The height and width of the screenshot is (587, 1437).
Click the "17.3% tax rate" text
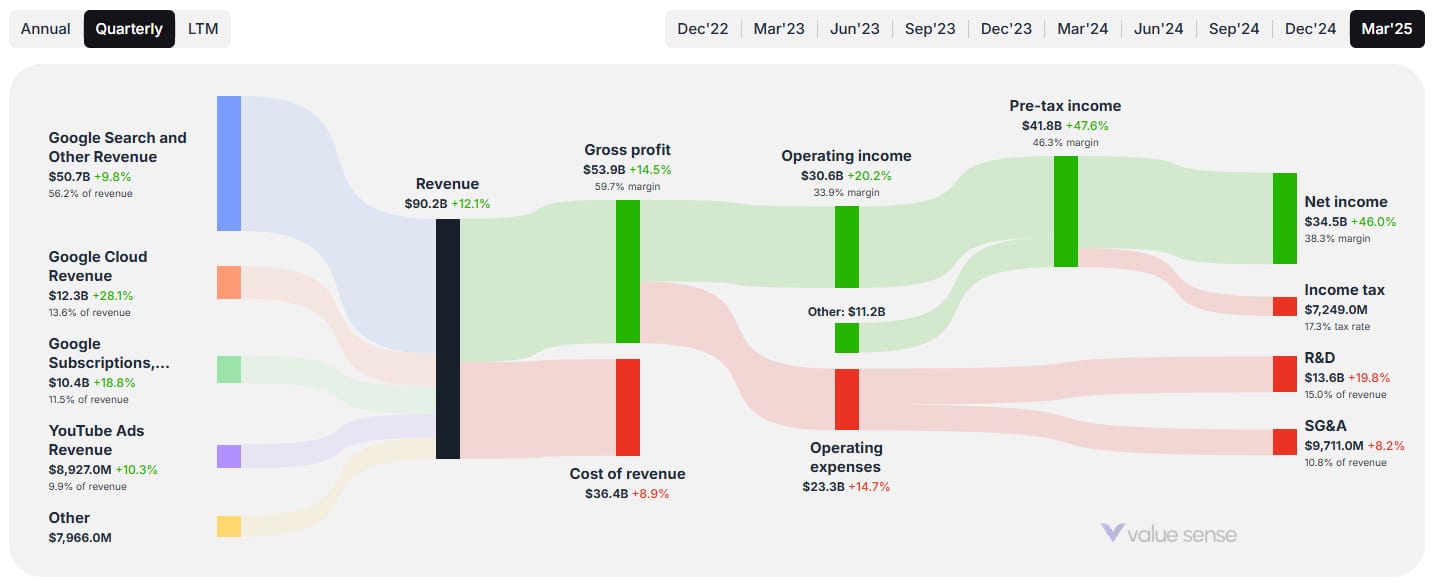click(x=1338, y=327)
